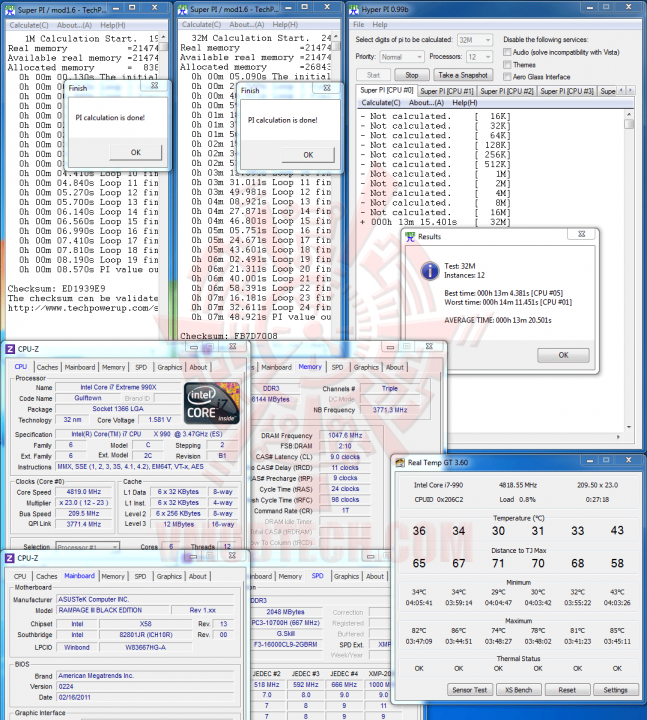This screenshot has height=720, width=647.
Task: Open the Priority Normal dropdown
Action: [x=401, y=57]
